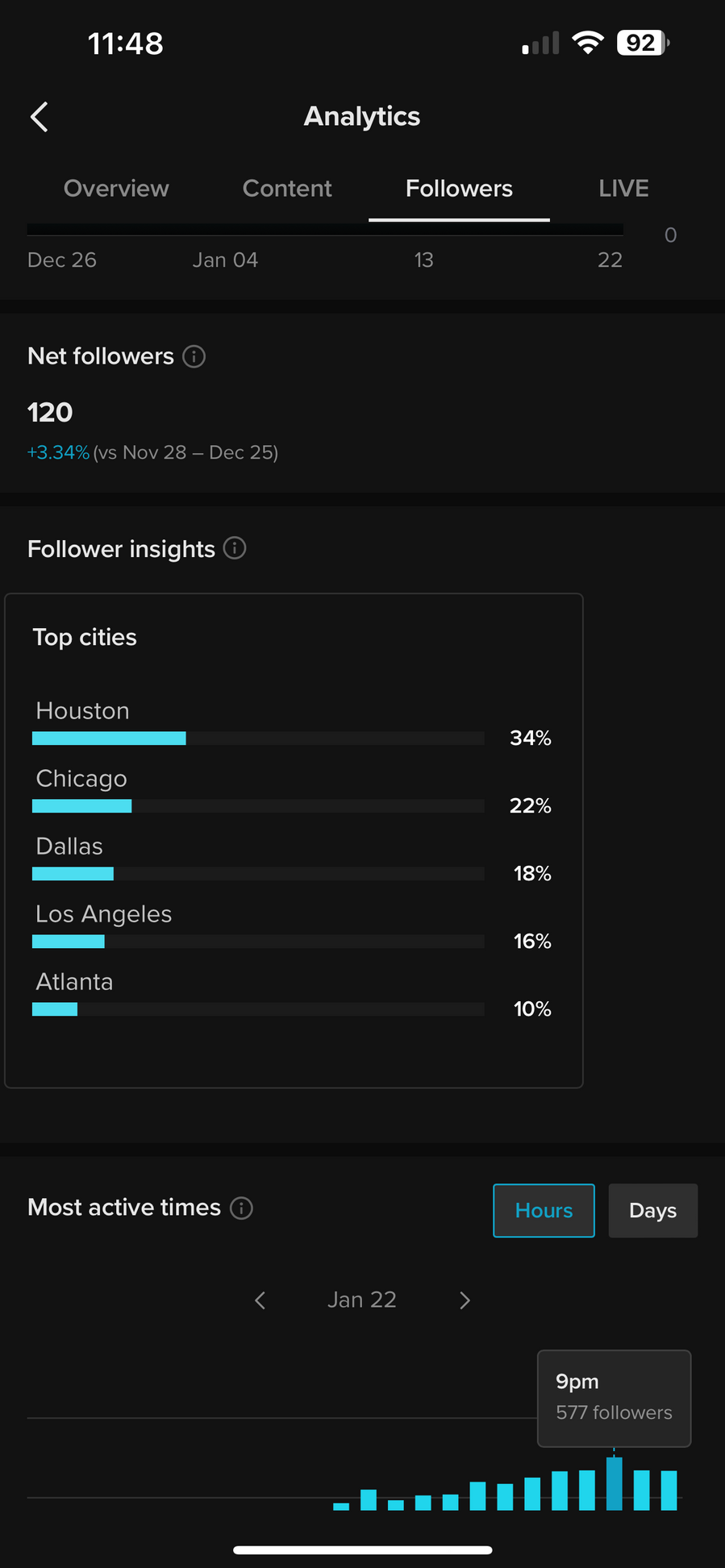Open Net followers info icon

[194, 356]
